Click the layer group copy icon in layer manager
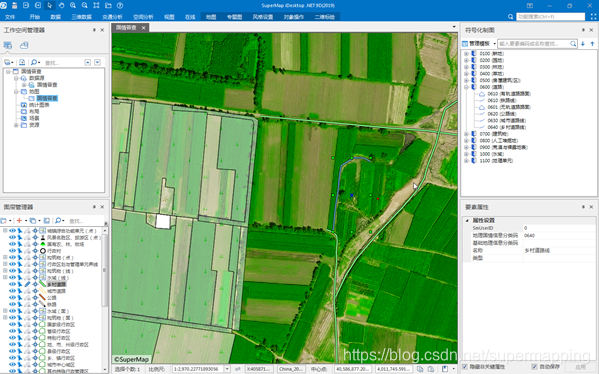Screen dimensions: 599x374 (x=33, y=220)
